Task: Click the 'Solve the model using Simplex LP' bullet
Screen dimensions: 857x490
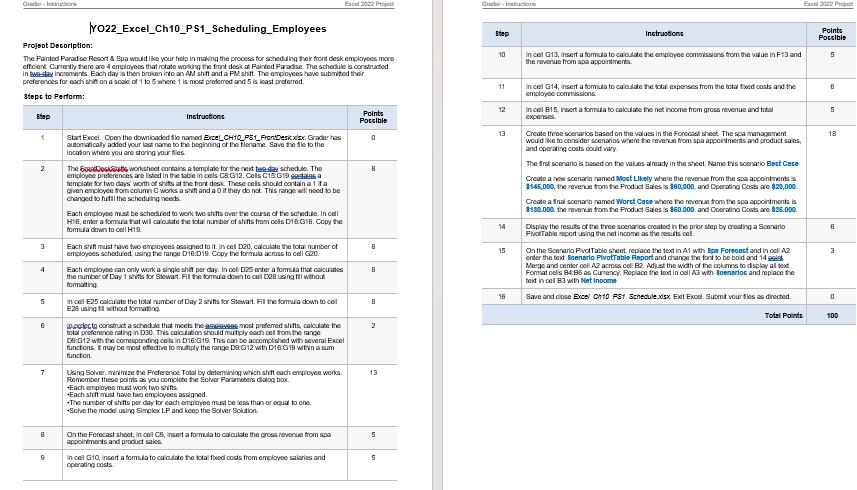Action: tap(162, 411)
